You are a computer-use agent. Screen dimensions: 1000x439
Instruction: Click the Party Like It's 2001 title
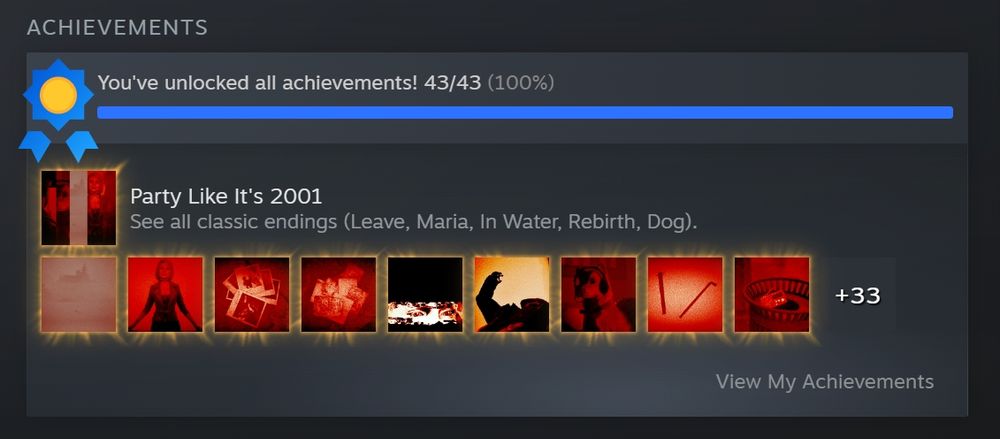226,197
